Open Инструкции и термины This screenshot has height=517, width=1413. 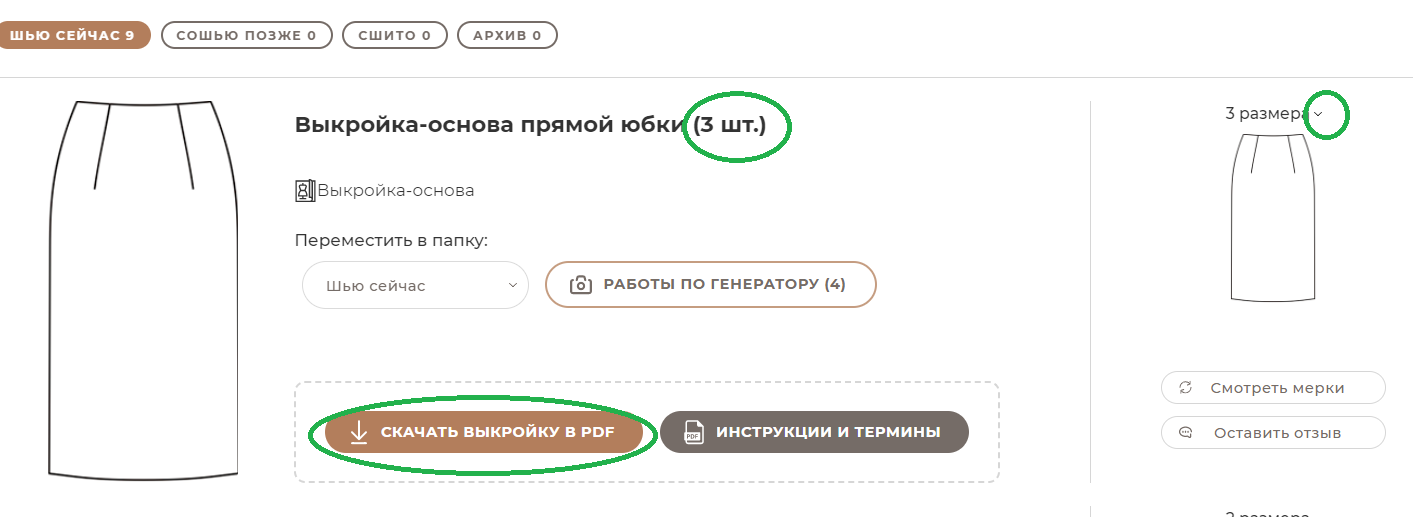pos(814,432)
